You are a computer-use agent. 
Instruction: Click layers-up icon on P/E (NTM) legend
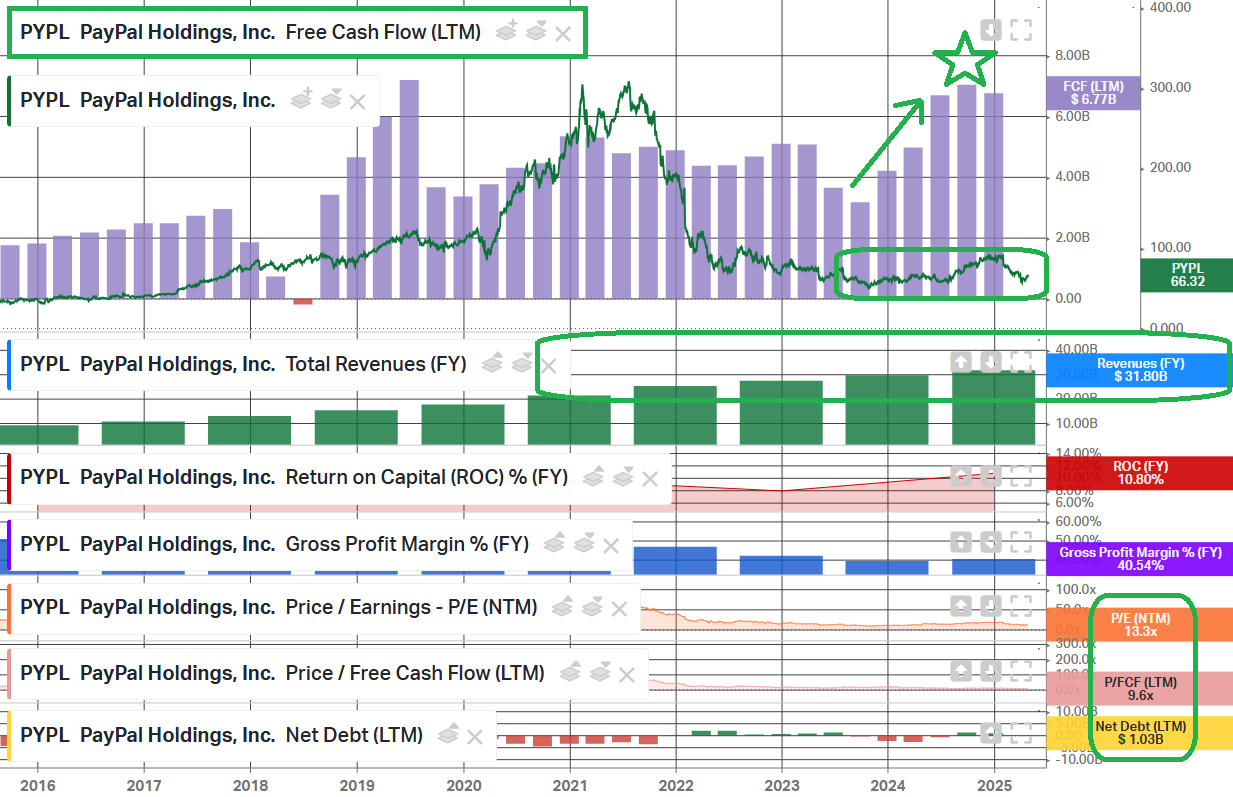(563, 607)
